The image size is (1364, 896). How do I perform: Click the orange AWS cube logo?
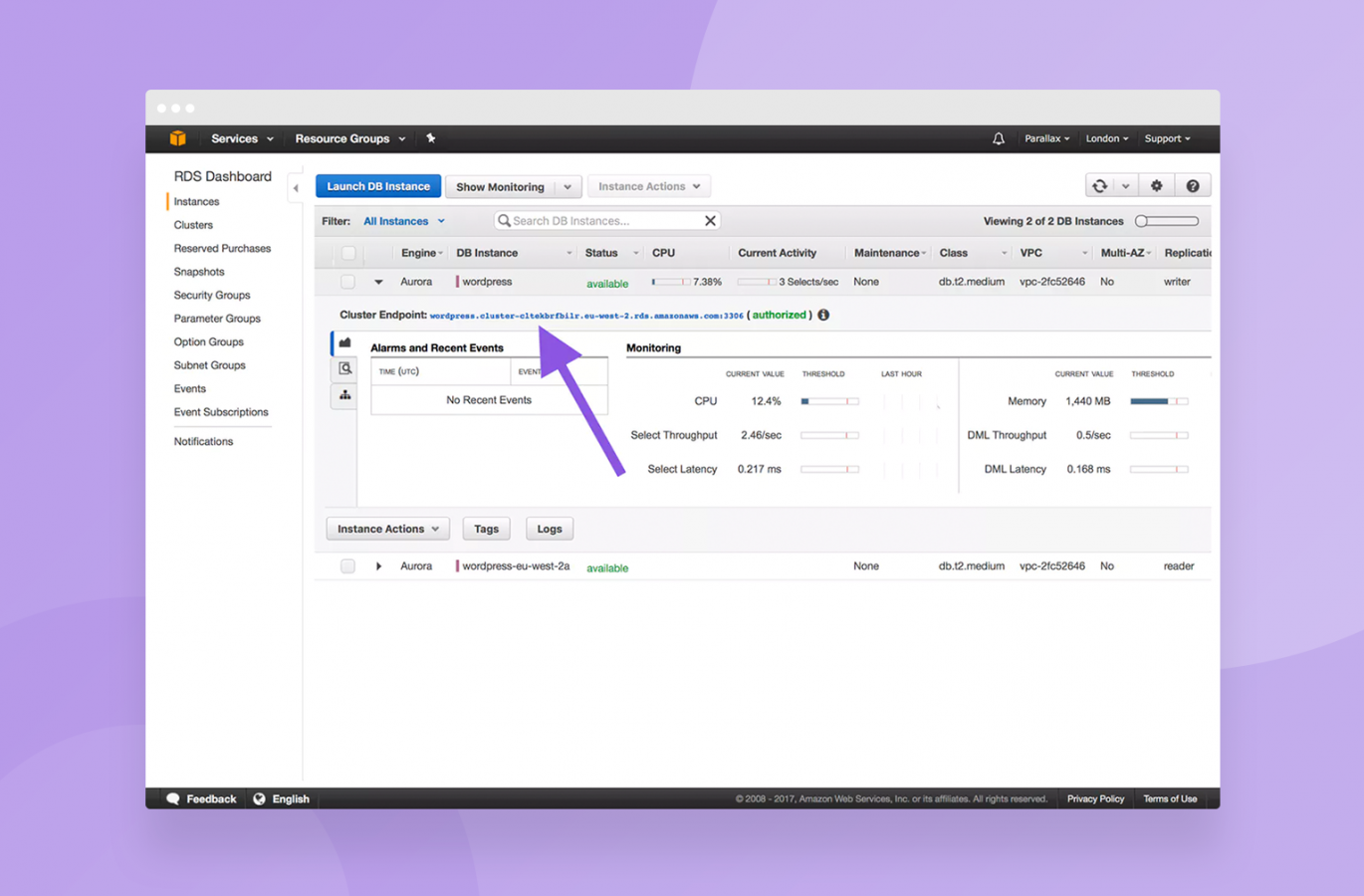tap(177, 138)
